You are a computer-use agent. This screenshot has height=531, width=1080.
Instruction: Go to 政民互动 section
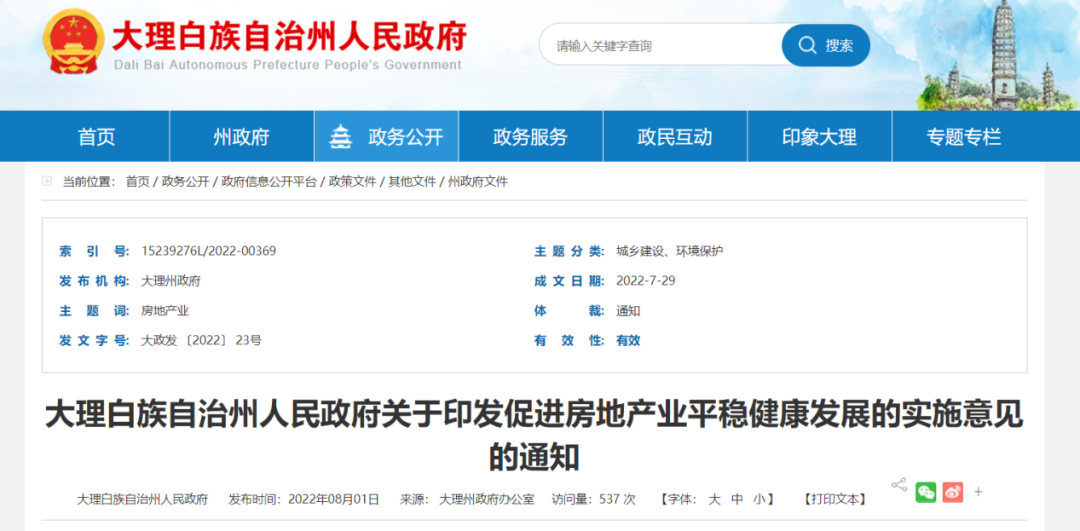pyautogui.click(x=675, y=137)
